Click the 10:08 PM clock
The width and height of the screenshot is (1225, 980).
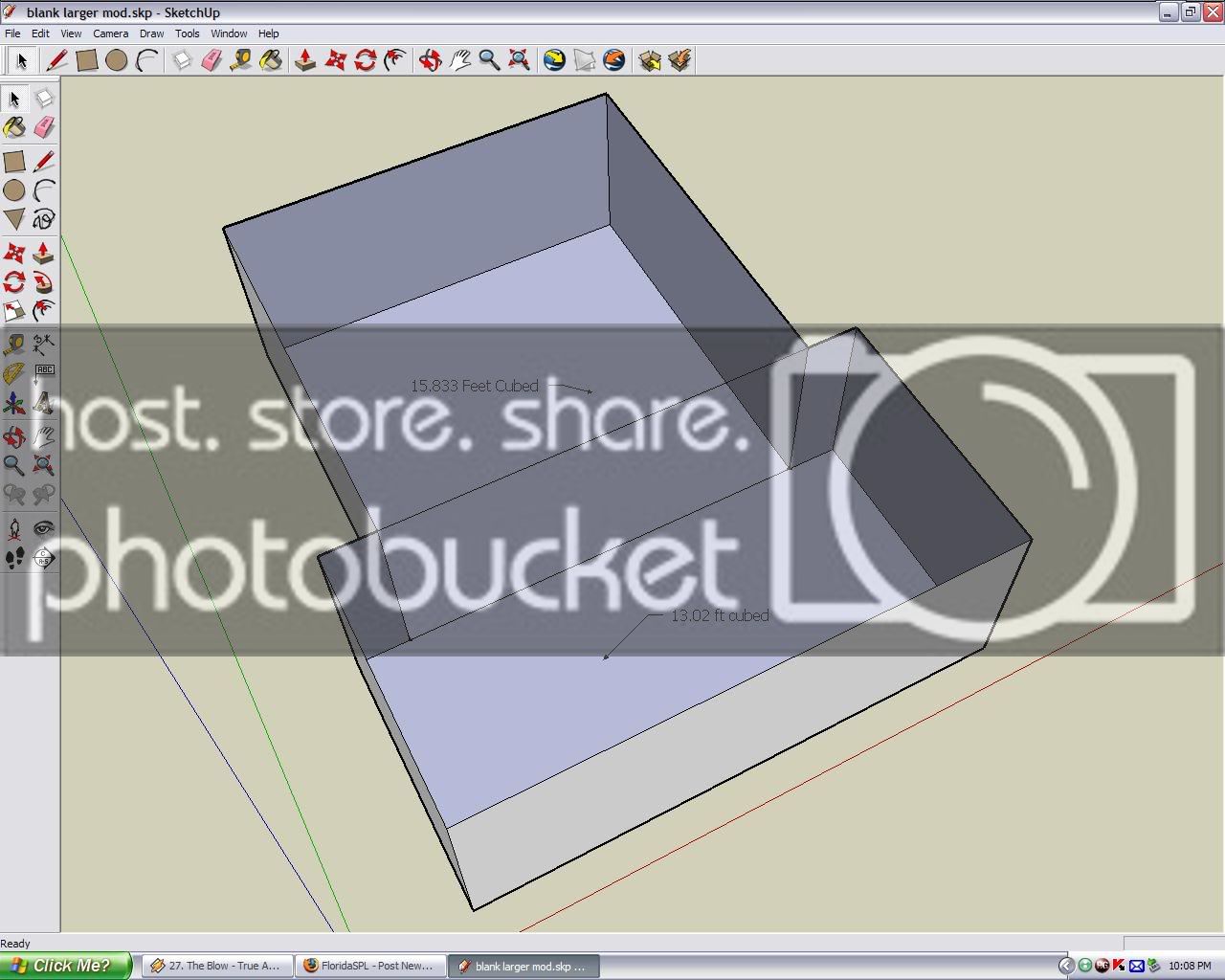tap(1190, 966)
